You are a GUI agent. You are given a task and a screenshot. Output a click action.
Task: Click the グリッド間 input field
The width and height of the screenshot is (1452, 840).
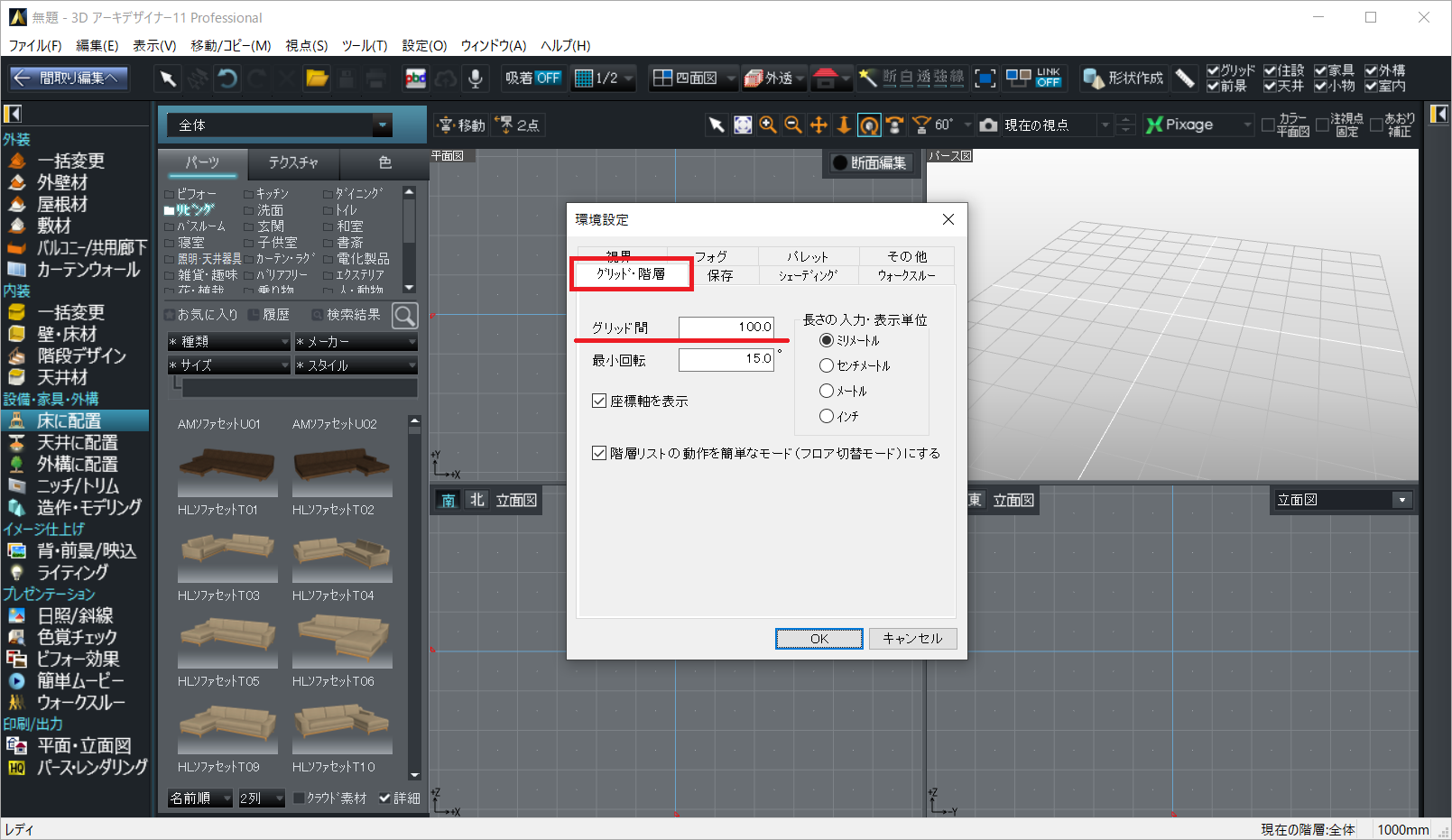click(726, 327)
